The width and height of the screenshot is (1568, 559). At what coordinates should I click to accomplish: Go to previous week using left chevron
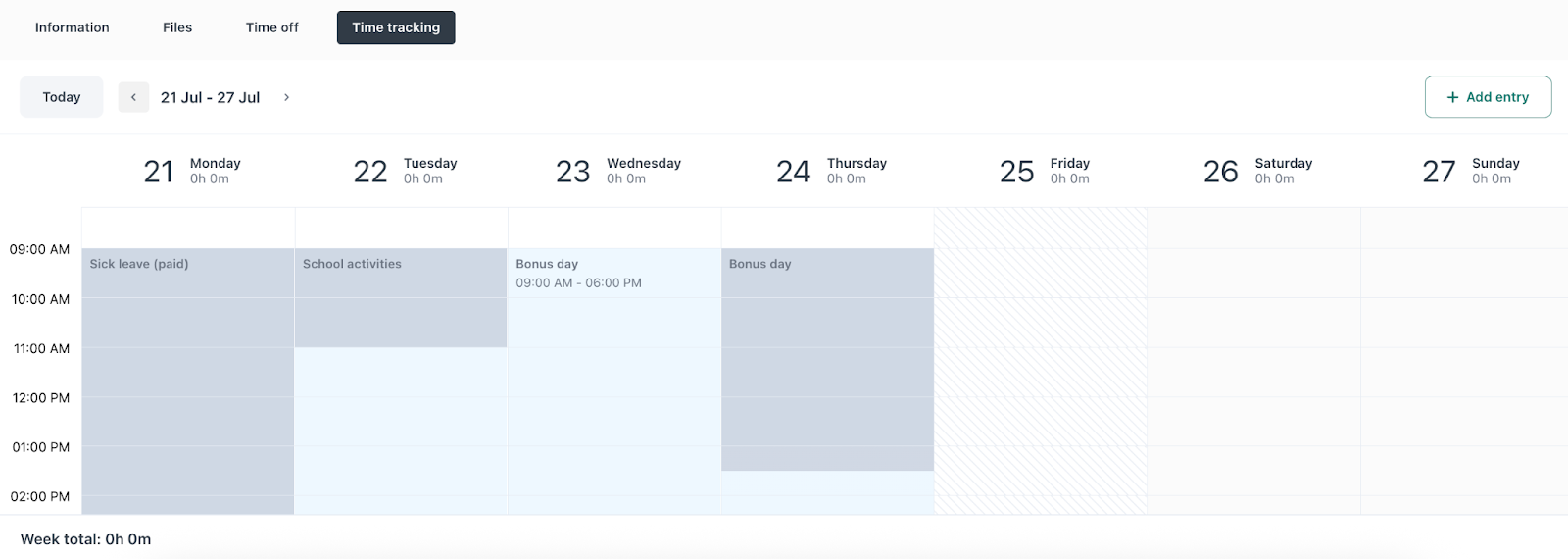133,97
